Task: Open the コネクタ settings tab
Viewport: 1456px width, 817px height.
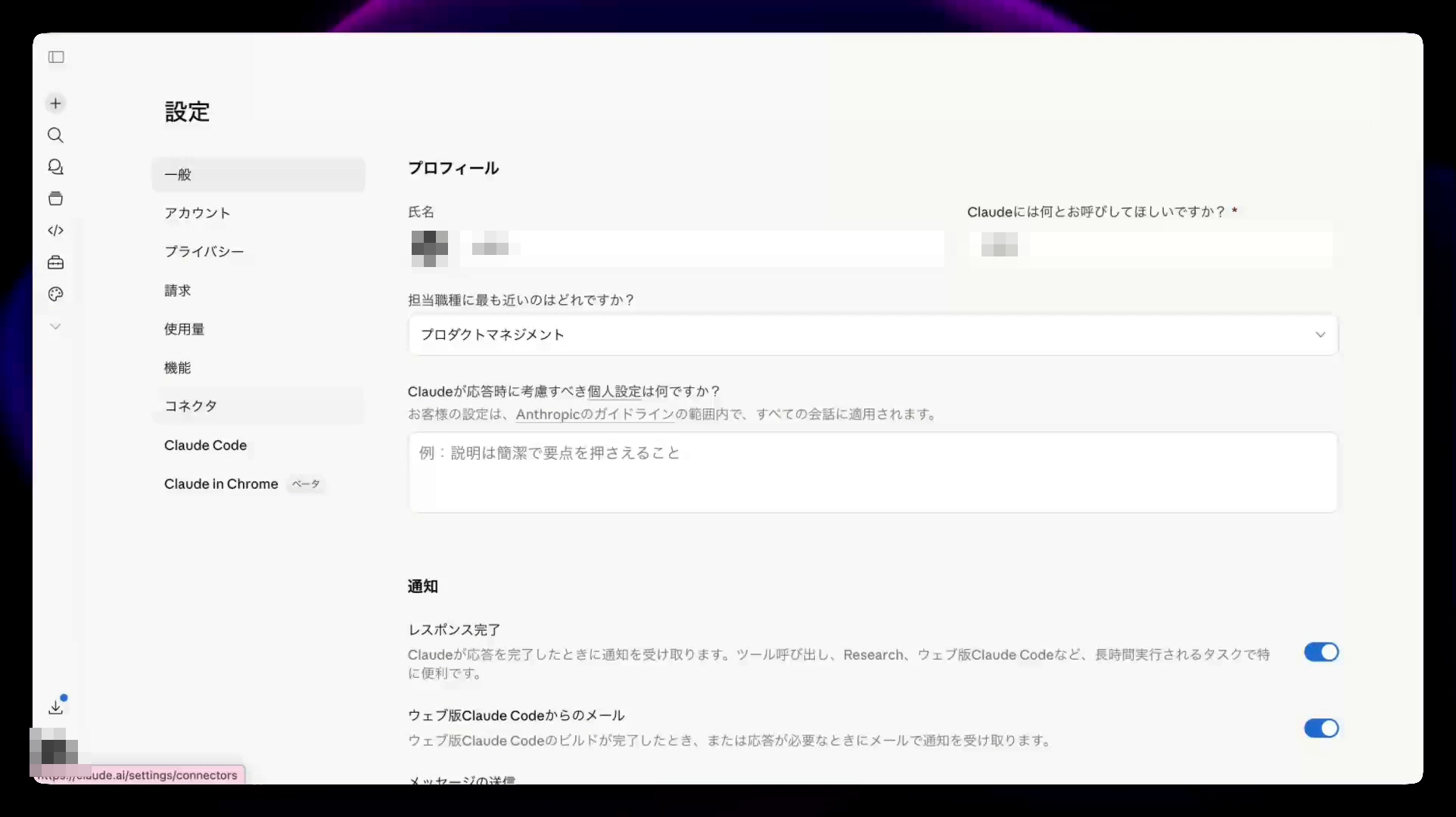Action: (x=258, y=406)
